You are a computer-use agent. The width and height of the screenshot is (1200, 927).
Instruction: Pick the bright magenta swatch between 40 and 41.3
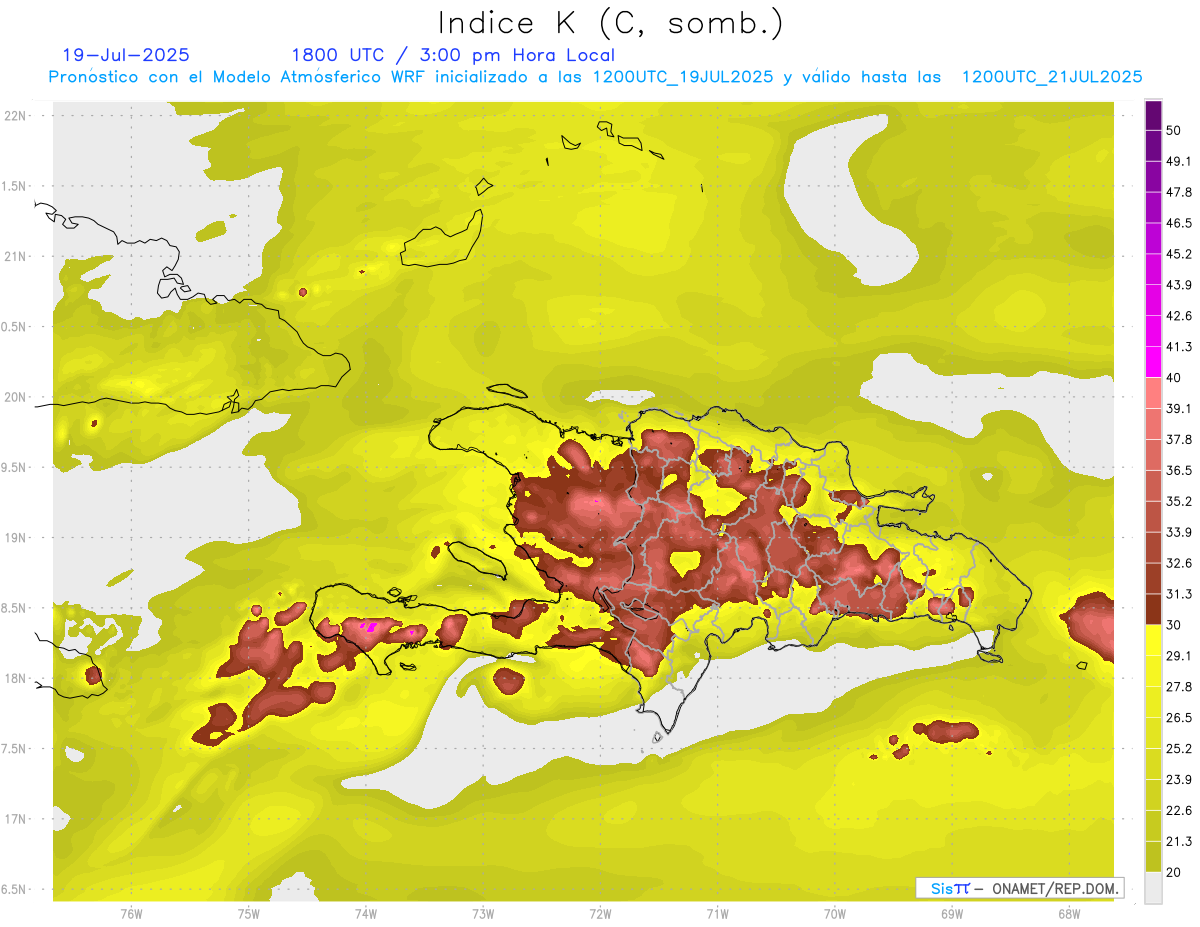coord(1153,362)
